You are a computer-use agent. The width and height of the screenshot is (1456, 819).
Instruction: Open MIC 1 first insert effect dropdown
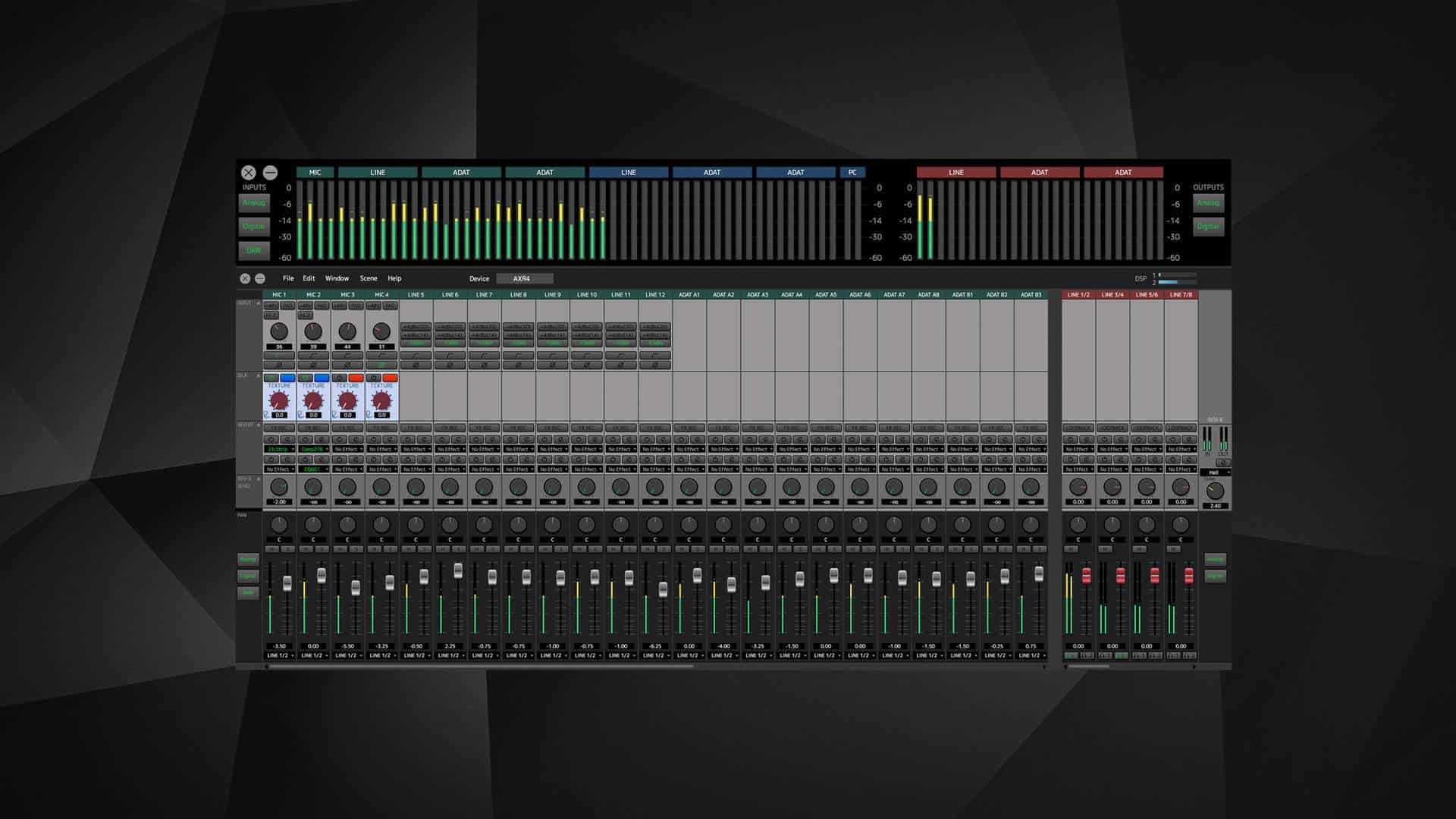[x=279, y=449]
